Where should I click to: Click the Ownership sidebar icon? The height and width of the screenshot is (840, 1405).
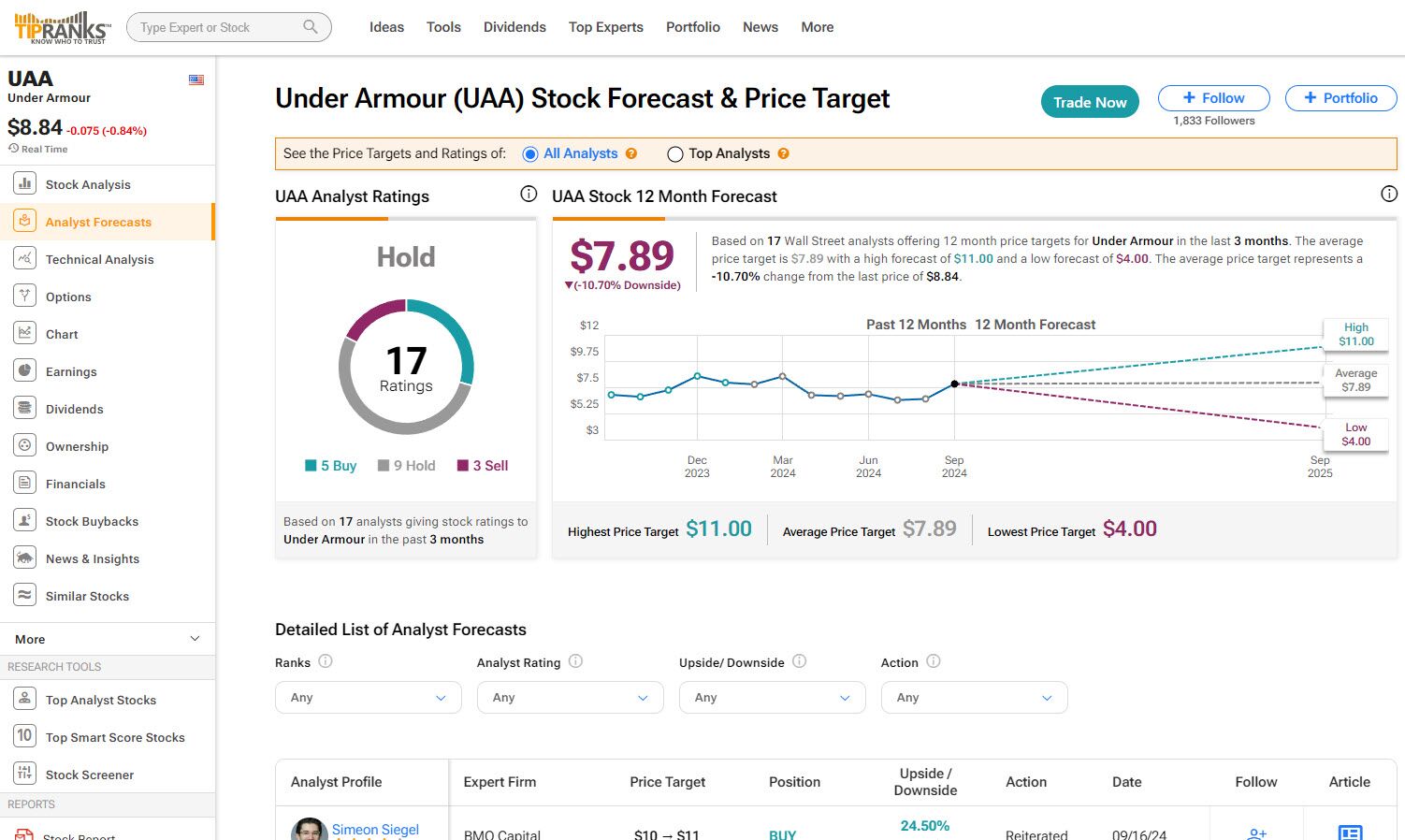tap(25, 445)
